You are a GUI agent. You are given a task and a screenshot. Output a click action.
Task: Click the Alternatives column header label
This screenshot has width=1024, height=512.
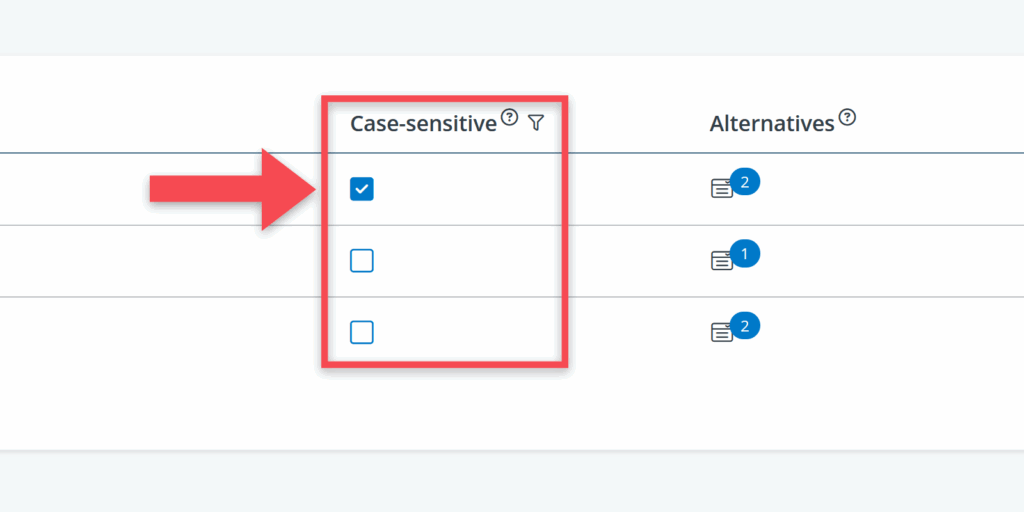point(771,124)
